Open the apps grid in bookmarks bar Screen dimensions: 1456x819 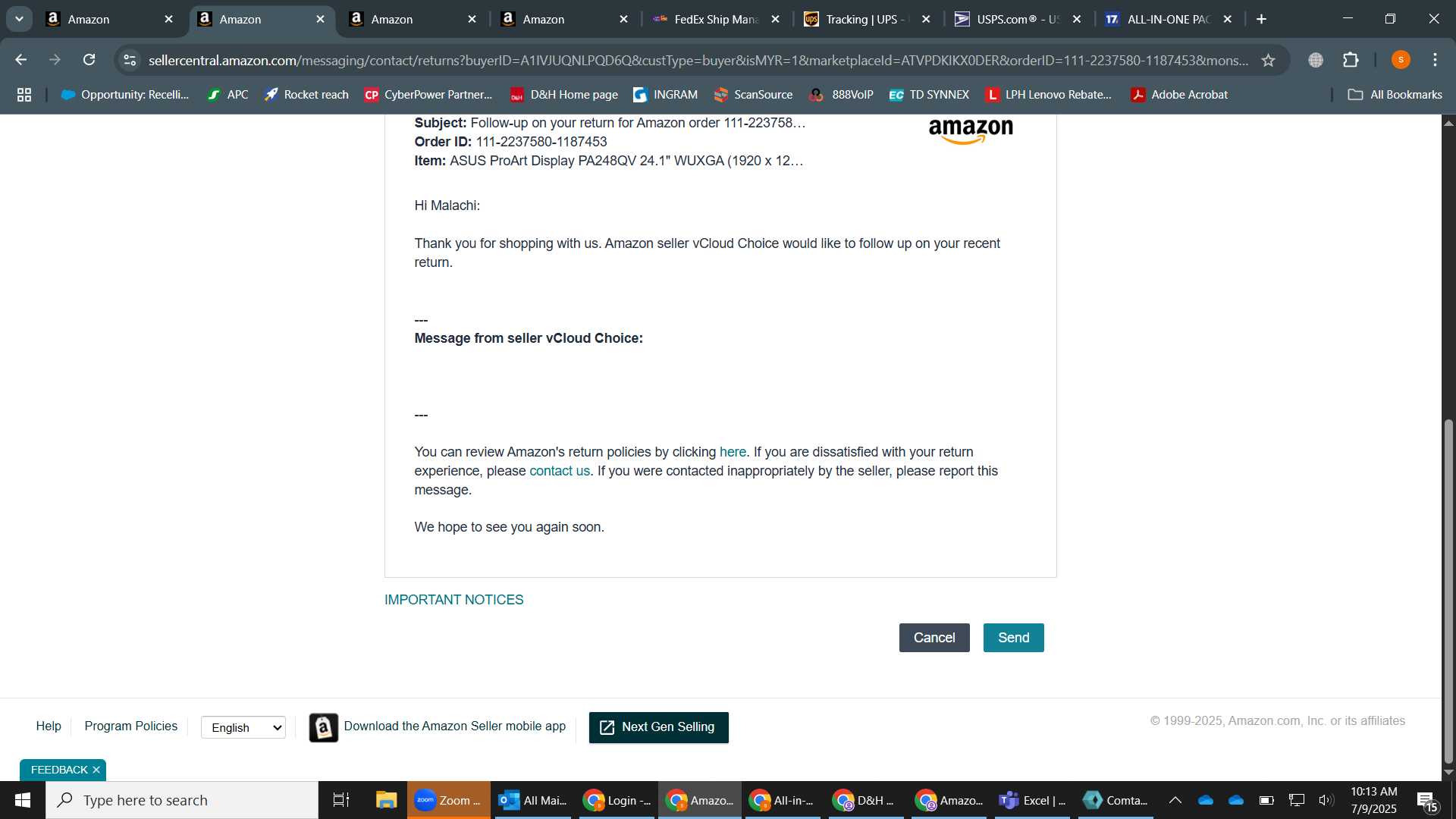(24, 95)
